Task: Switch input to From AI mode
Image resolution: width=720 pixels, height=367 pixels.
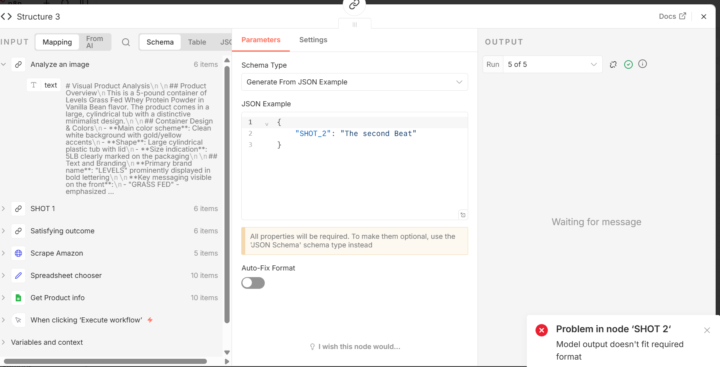Action: 95,42
